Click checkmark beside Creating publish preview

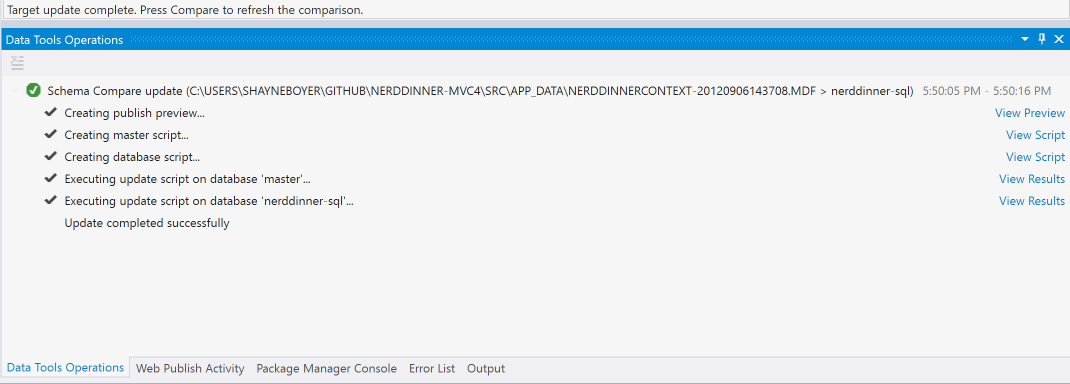(x=50, y=112)
